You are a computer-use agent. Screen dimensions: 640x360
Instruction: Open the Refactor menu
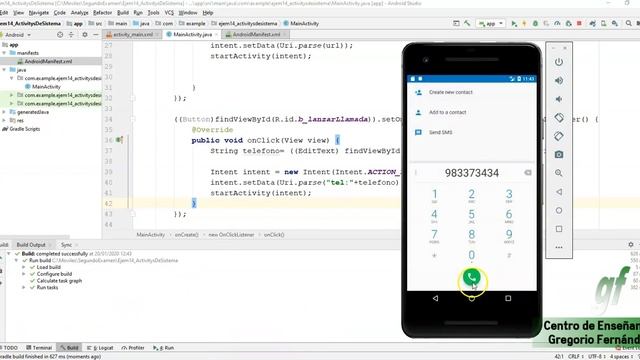[x=102, y=13]
